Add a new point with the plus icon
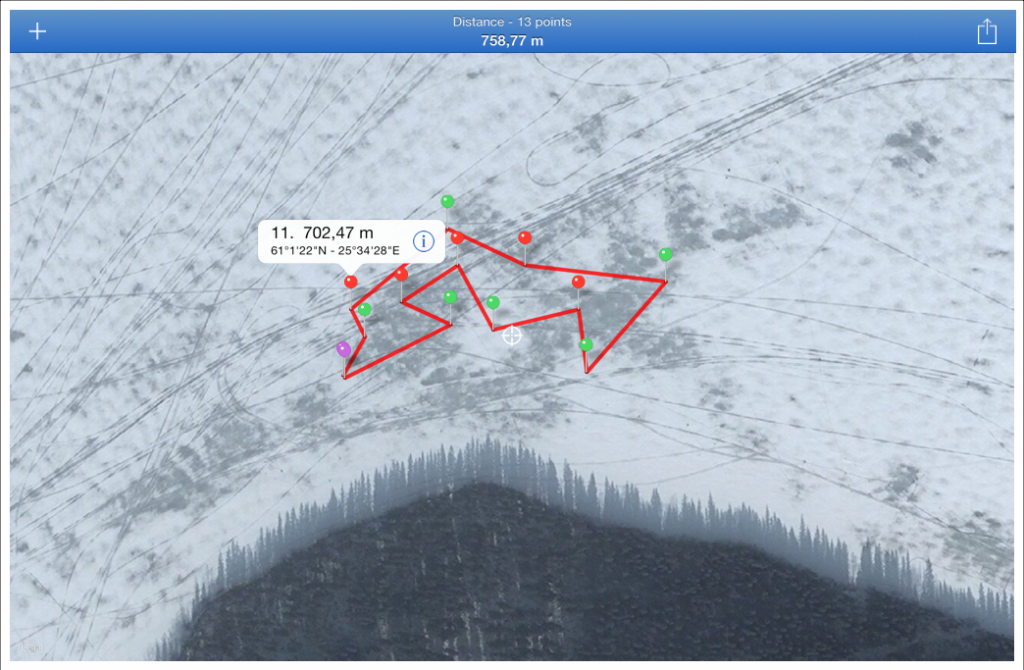Image resolution: width=1024 pixels, height=670 pixels. click(37, 31)
